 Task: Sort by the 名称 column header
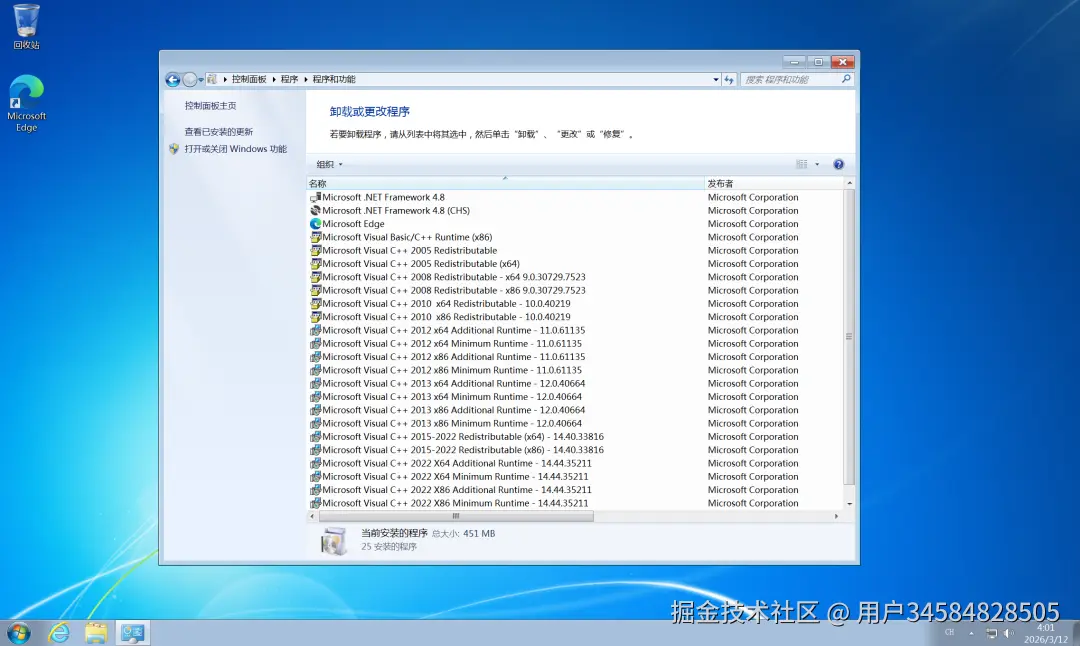pyautogui.click(x=506, y=183)
